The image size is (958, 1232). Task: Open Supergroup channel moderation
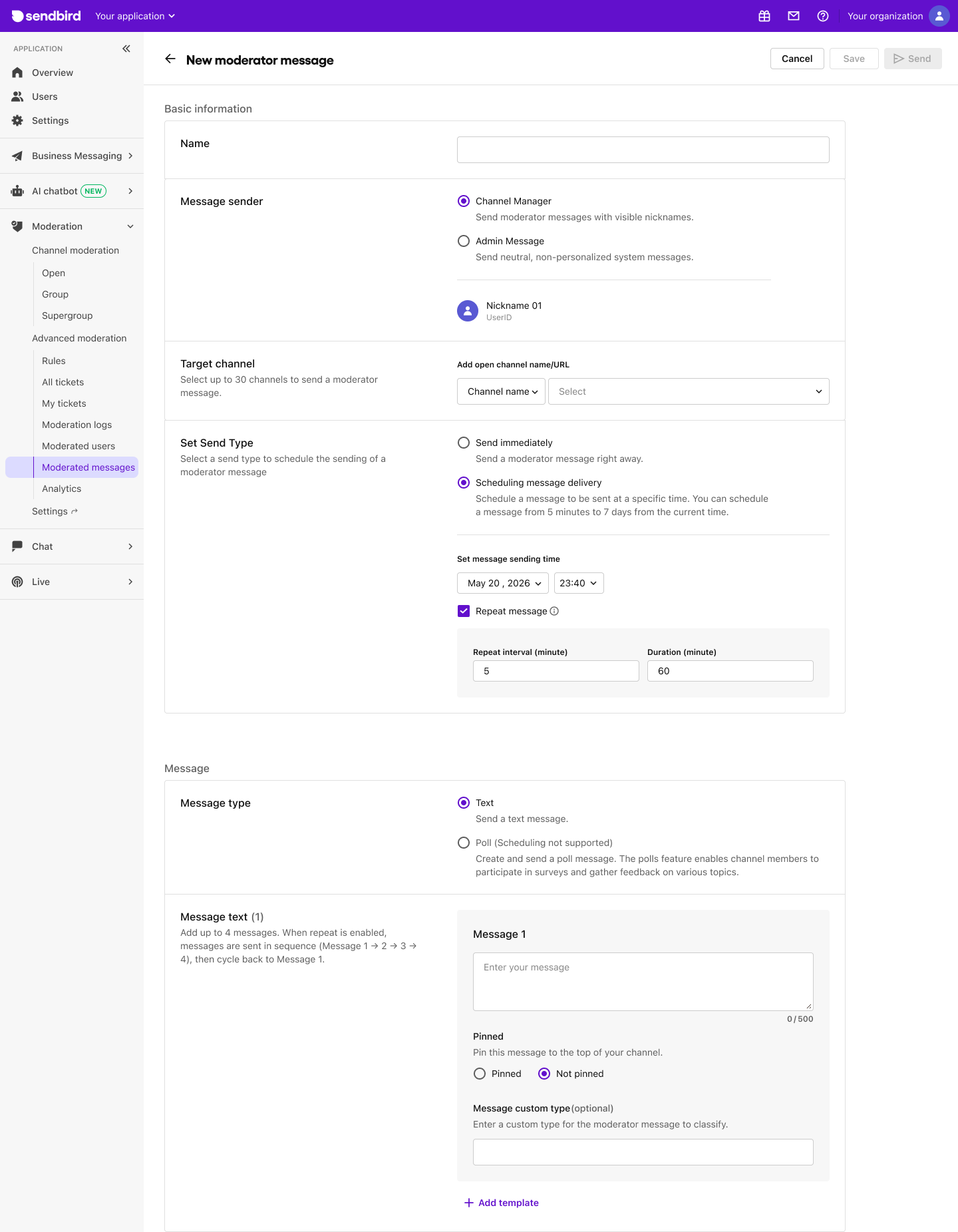[x=67, y=315]
